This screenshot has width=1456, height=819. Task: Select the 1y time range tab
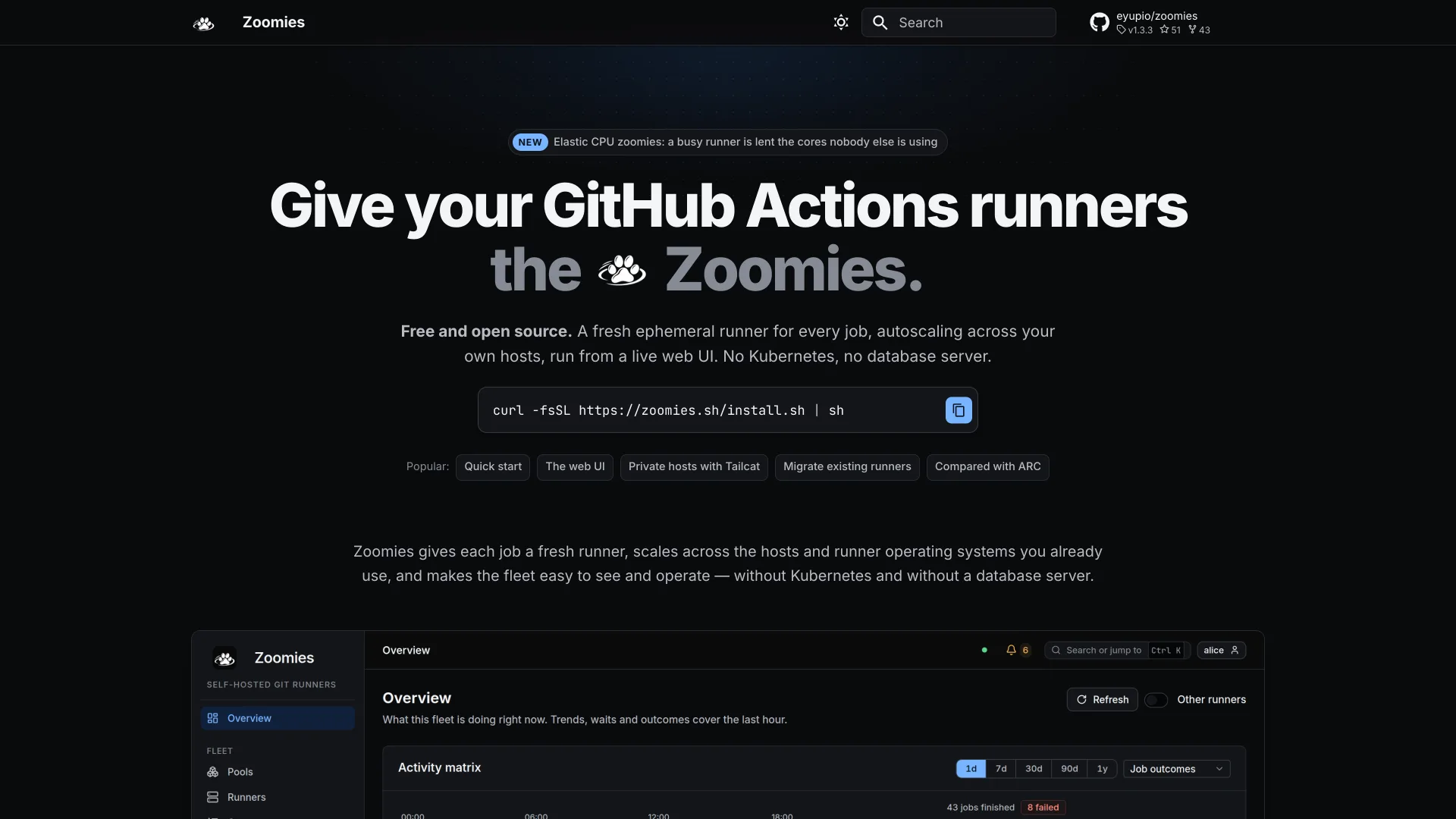(1102, 769)
